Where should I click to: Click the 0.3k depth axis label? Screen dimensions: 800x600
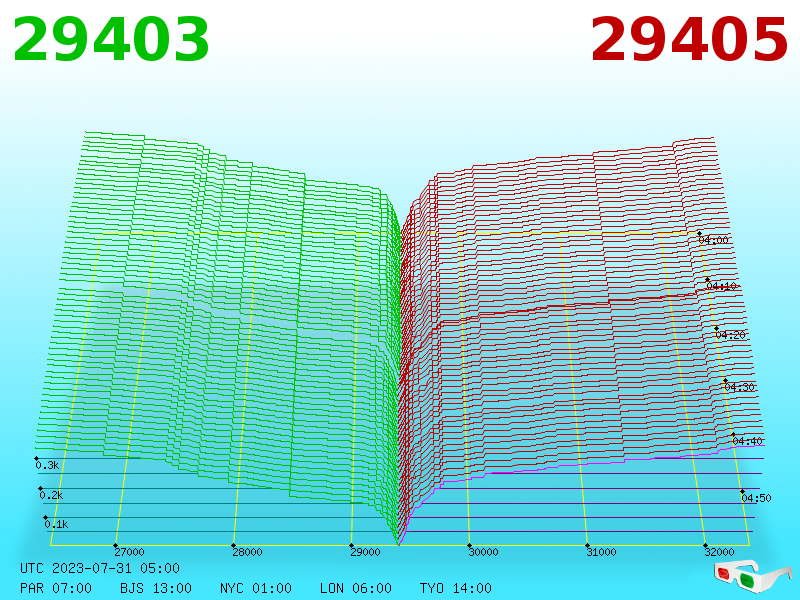point(47,465)
